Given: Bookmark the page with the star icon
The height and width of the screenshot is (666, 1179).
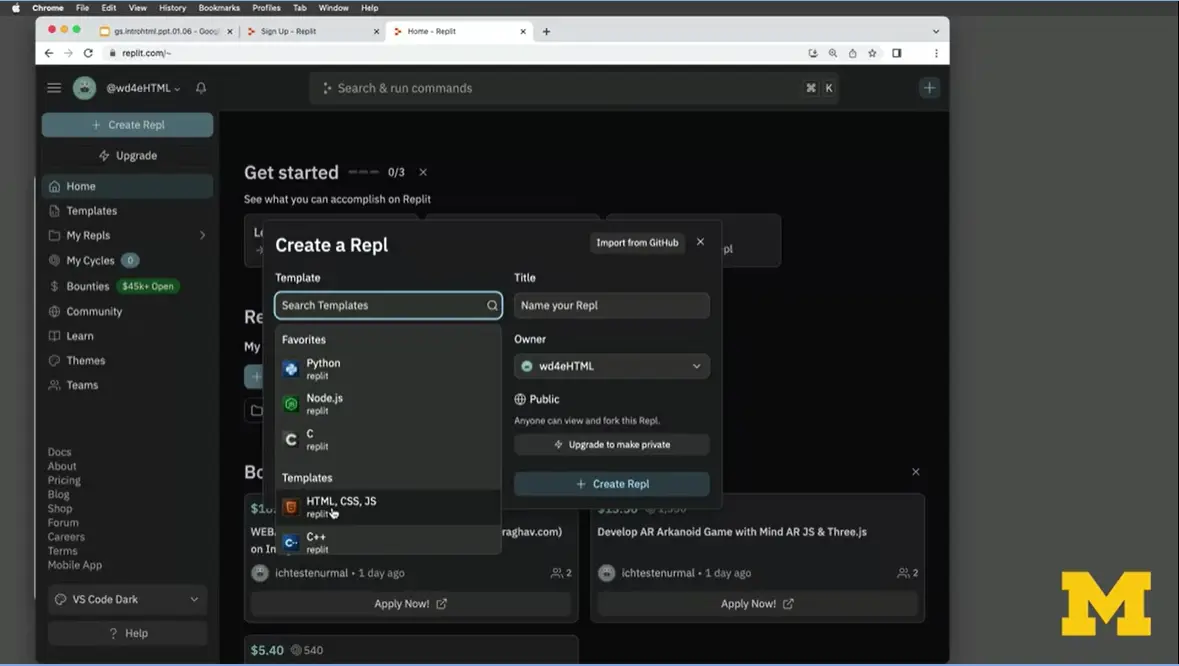Looking at the screenshot, I should click(x=872, y=53).
